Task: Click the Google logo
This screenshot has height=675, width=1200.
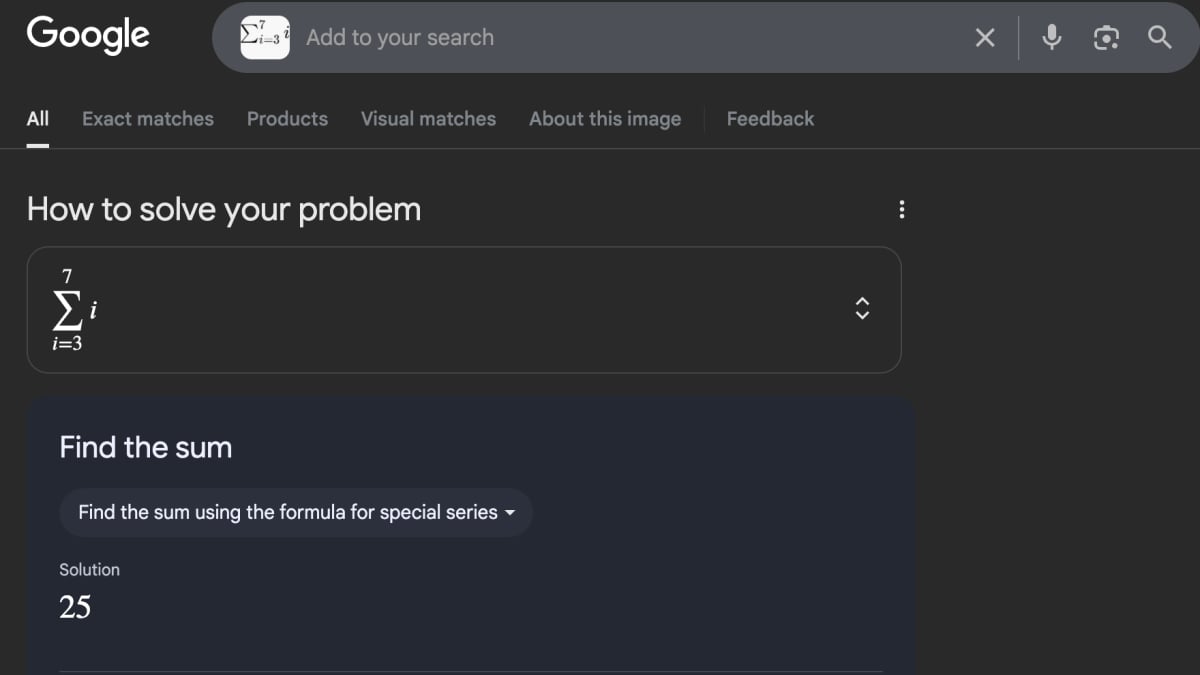Action: pos(88,35)
